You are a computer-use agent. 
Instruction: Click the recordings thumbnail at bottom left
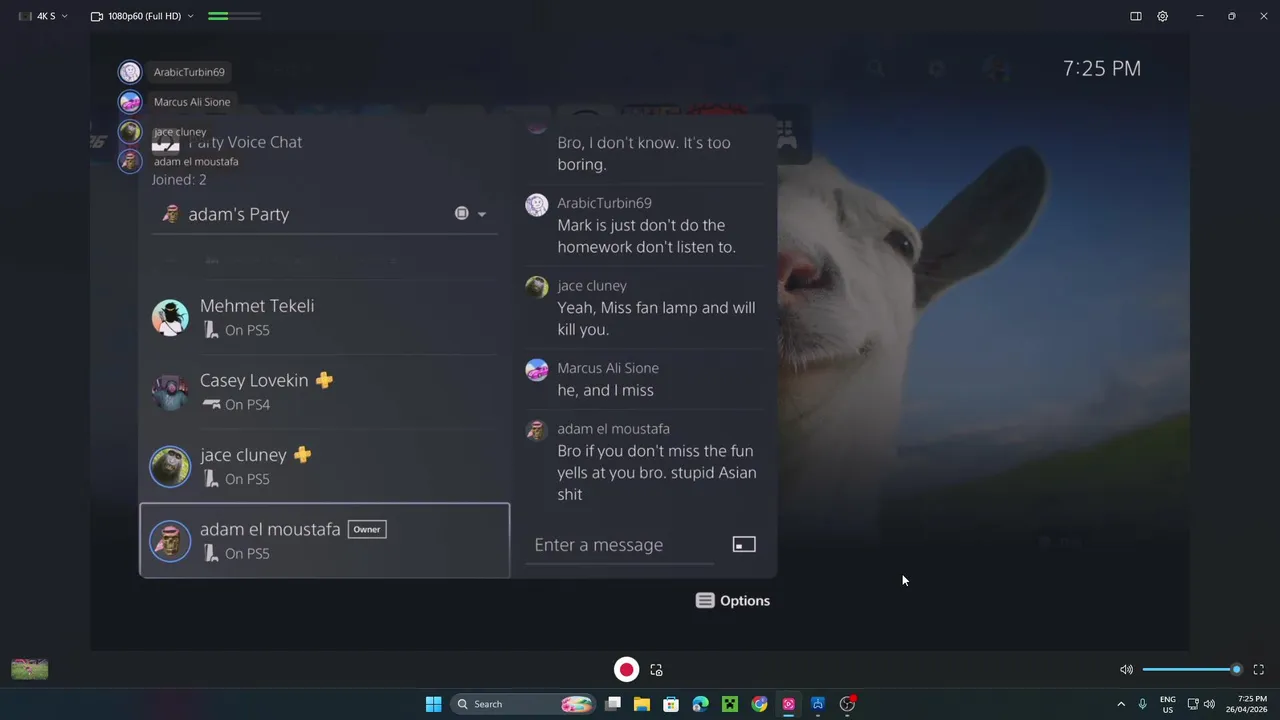click(29, 670)
